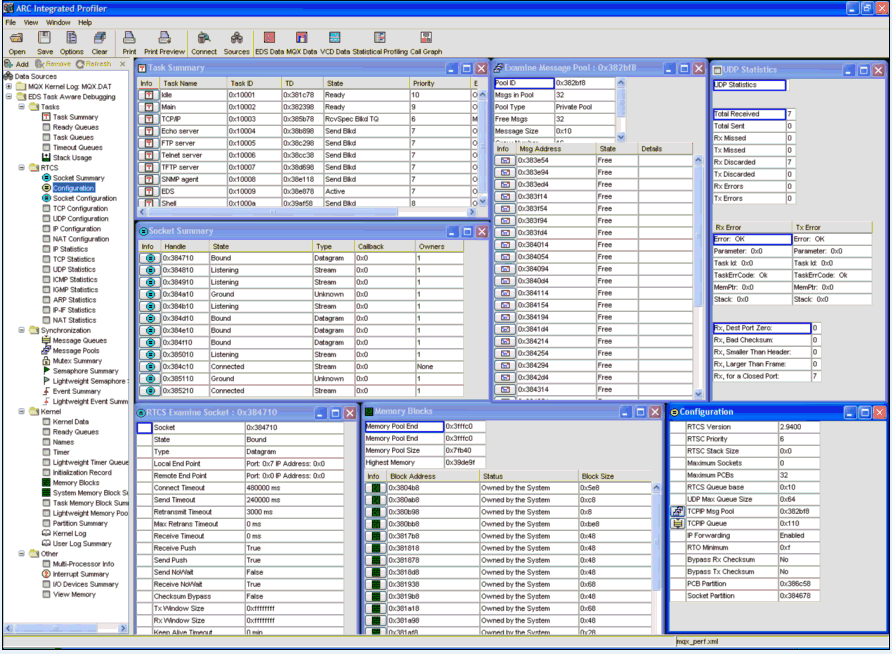
Task: Click the info icon for TCPIP Msg Pool
Action: [677, 511]
